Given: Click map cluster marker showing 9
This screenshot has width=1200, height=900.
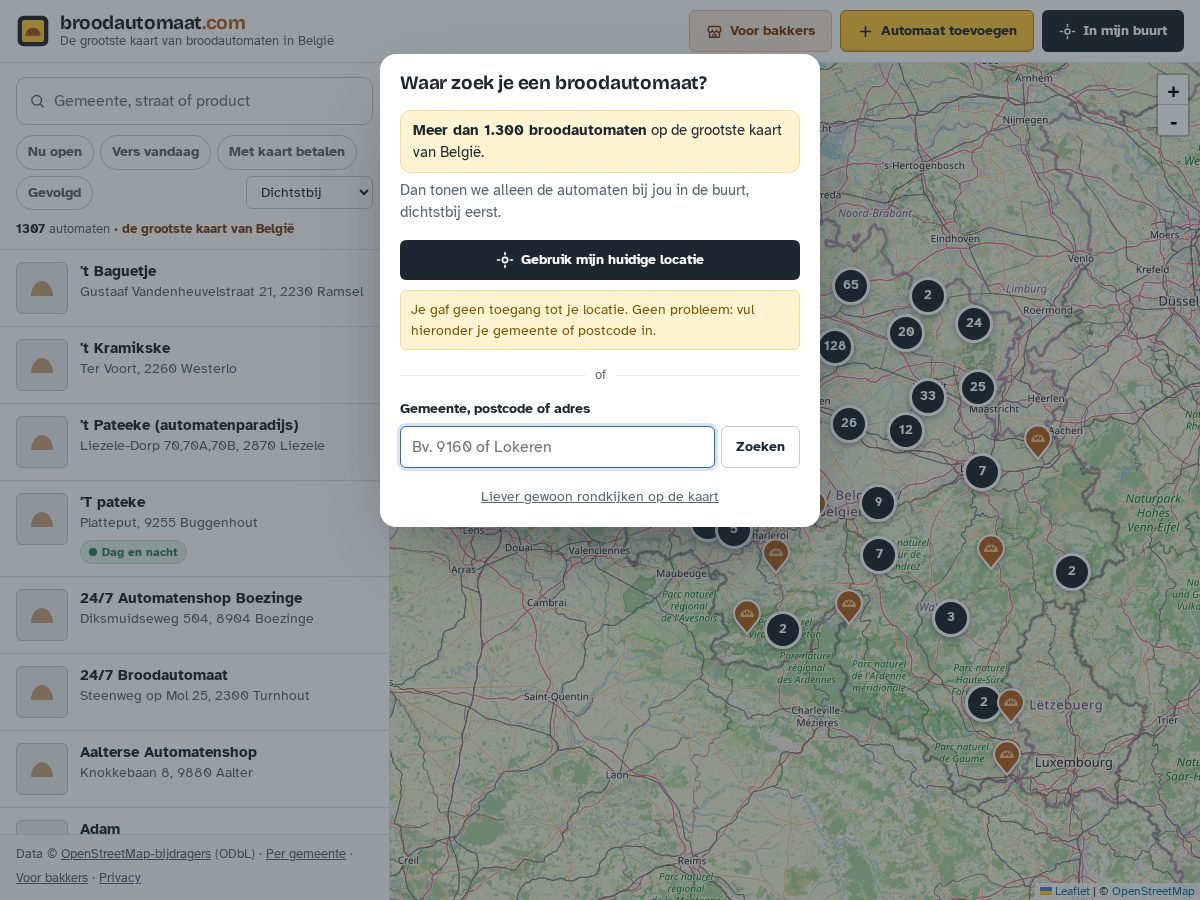Looking at the screenshot, I should 878,502.
